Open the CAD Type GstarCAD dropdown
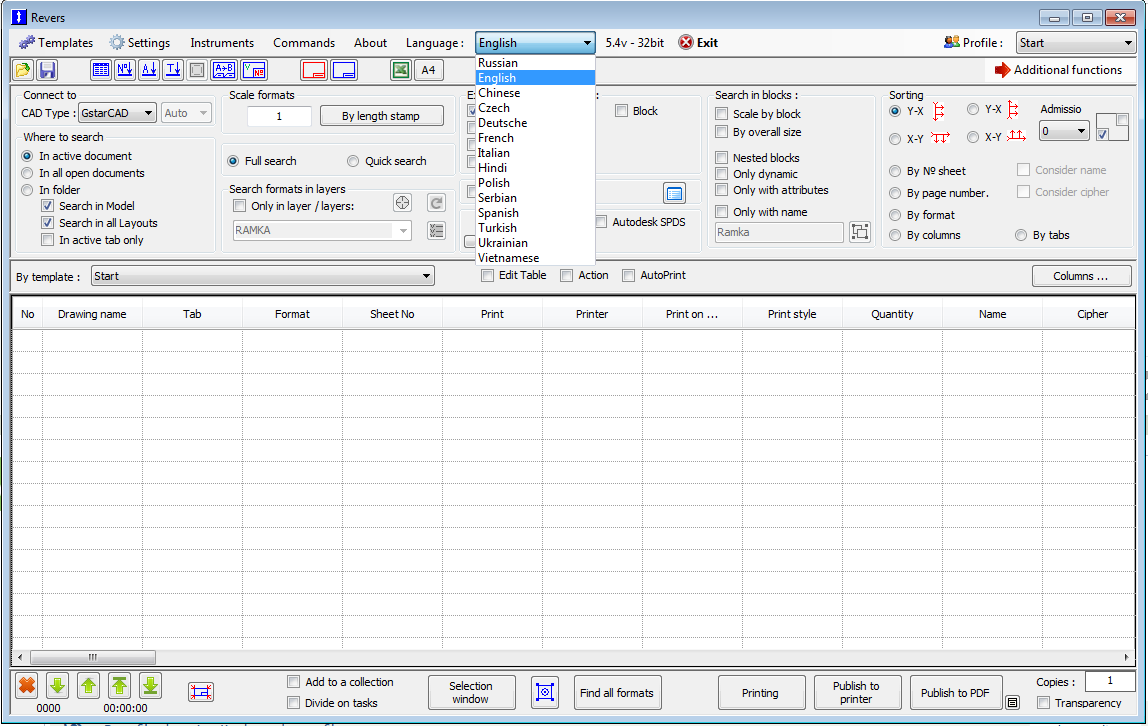The image size is (1148, 726). [117, 113]
